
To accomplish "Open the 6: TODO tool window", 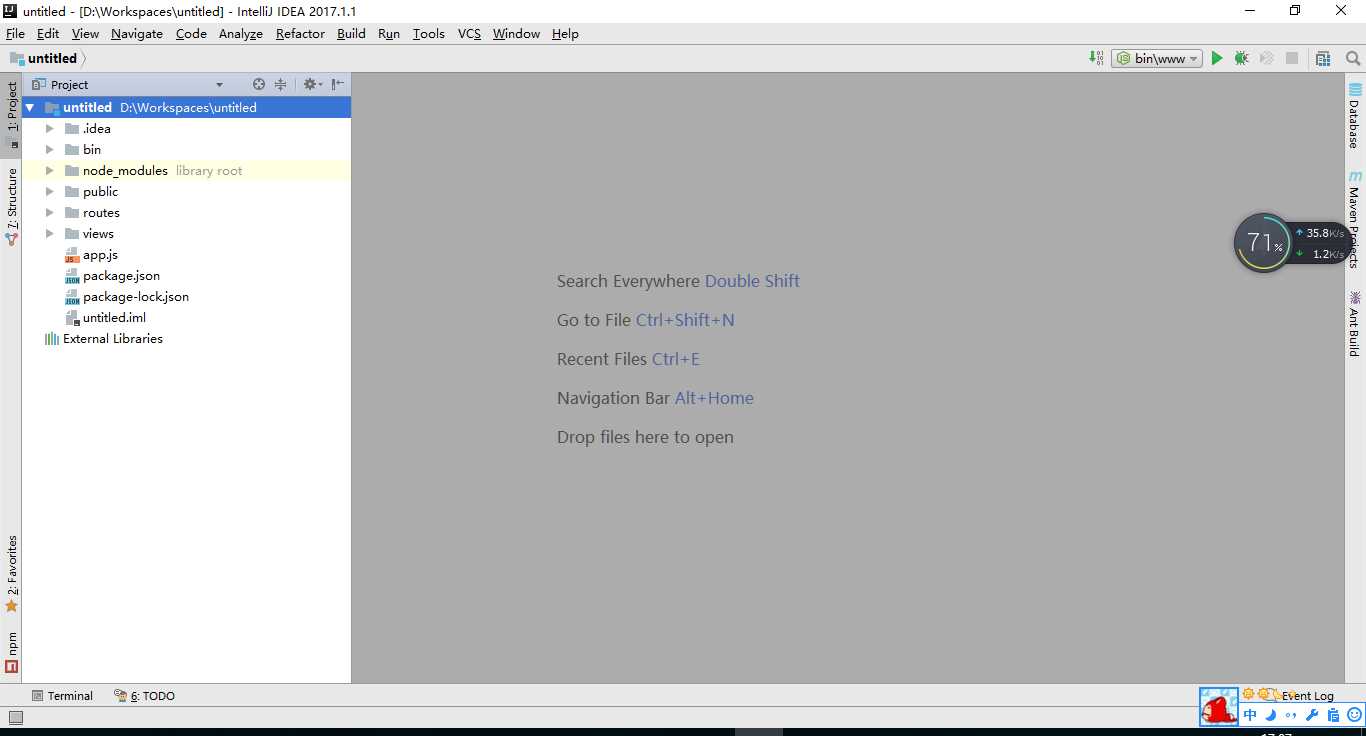I will [144, 696].
